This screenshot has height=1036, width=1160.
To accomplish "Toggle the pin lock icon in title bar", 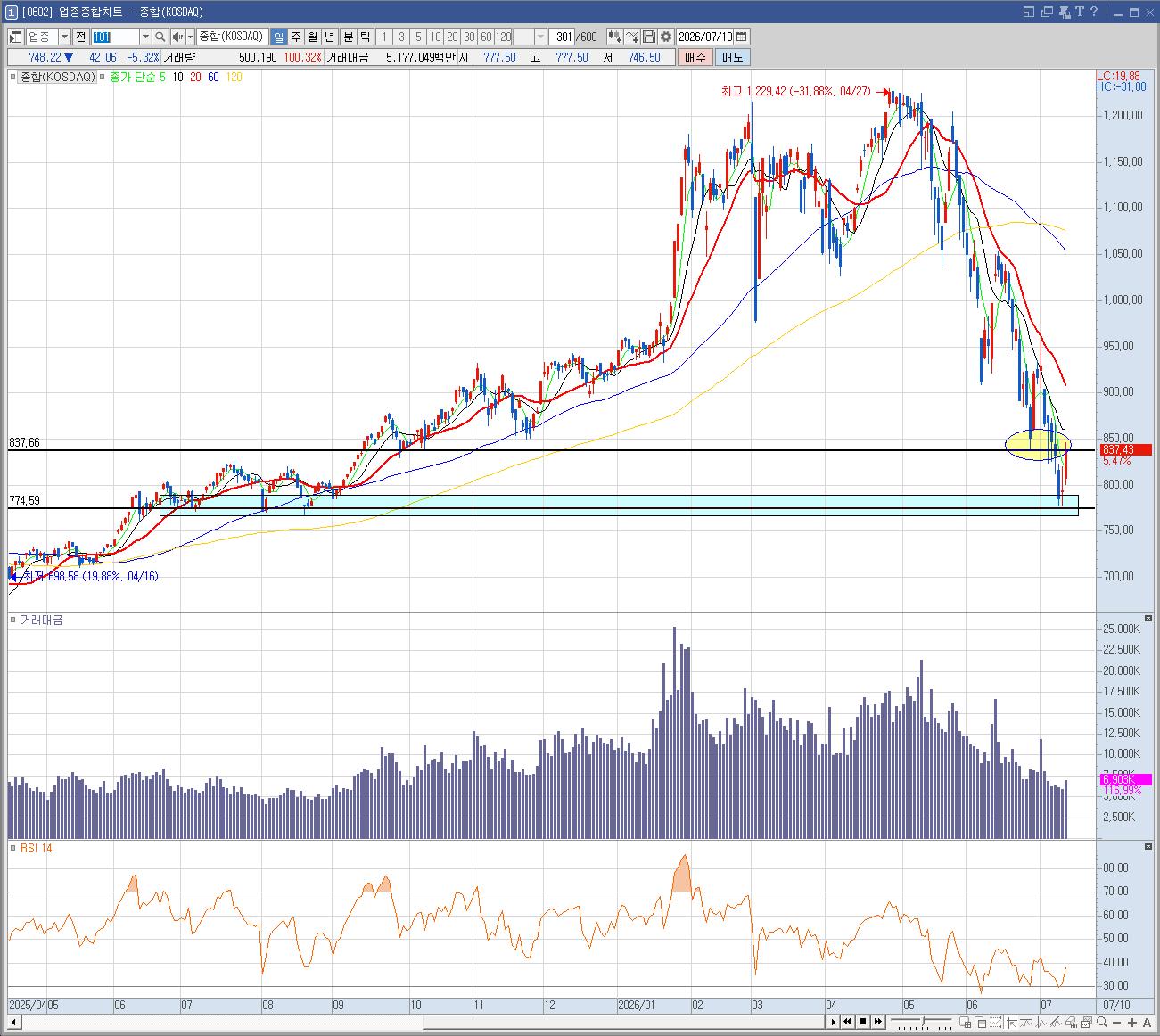I will click(x=1065, y=12).
